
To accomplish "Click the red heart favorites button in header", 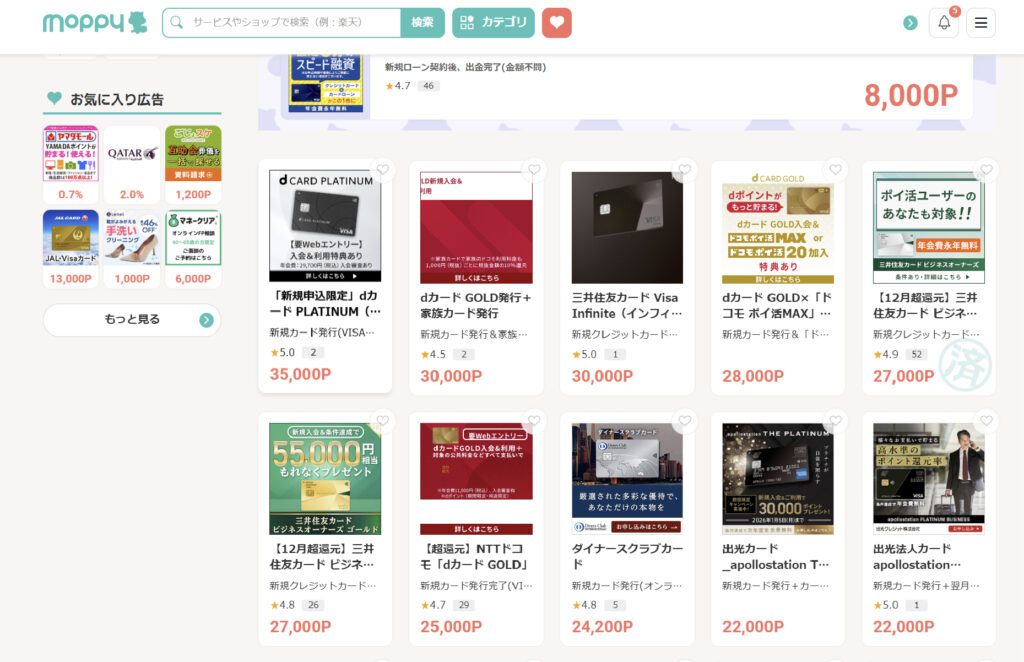I will point(557,22).
